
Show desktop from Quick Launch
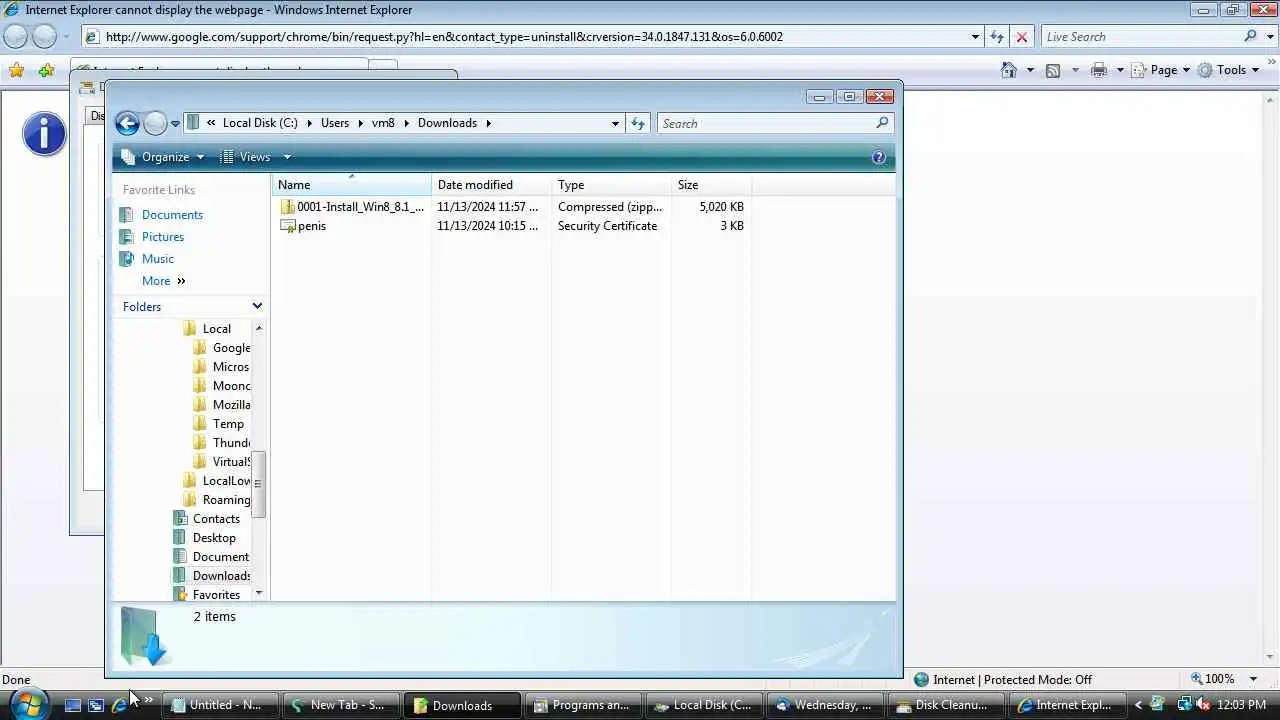(72, 705)
